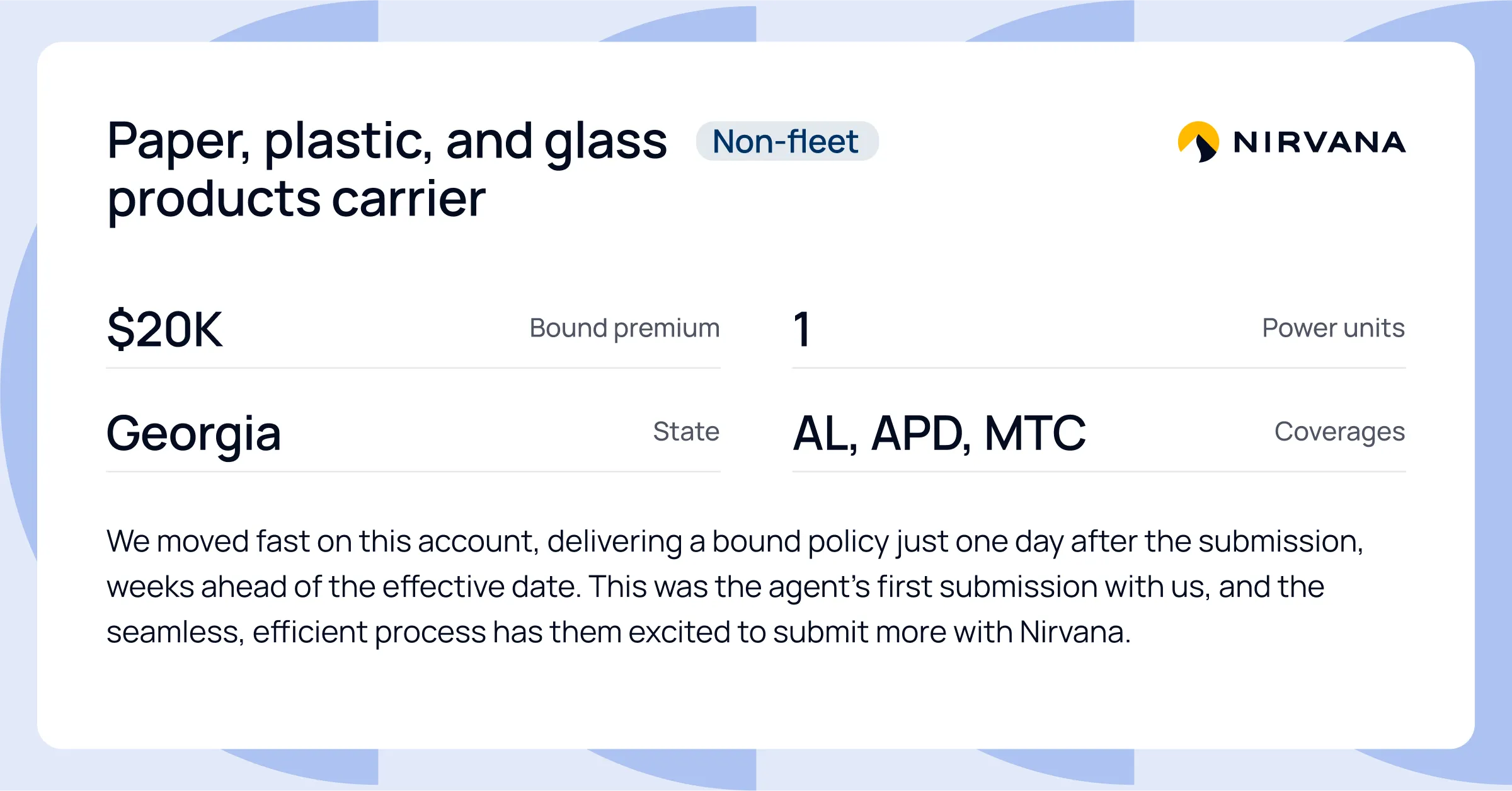This screenshot has width=1512, height=791.
Task: Click the title 'Paper, plastic, and glass'
Action: pyautogui.click(x=387, y=142)
